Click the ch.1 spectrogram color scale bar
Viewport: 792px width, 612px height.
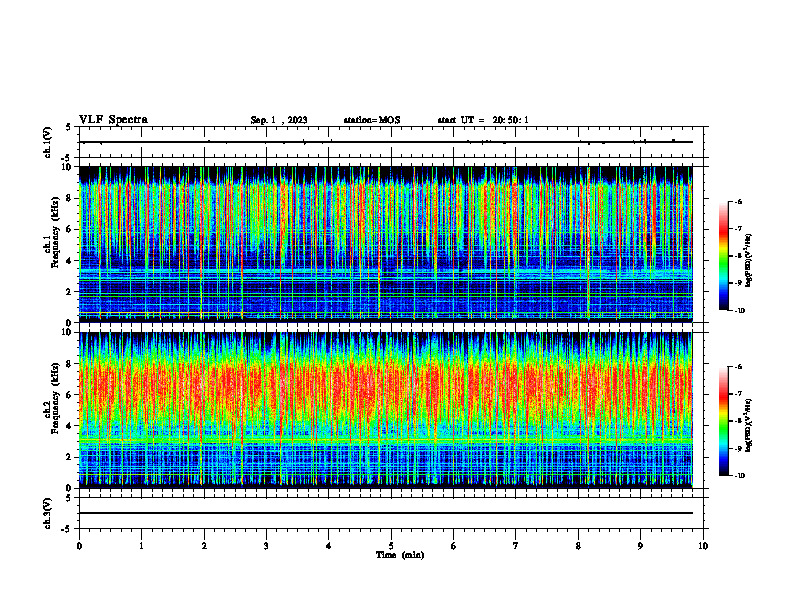pyautogui.click(x=724, y=256)
